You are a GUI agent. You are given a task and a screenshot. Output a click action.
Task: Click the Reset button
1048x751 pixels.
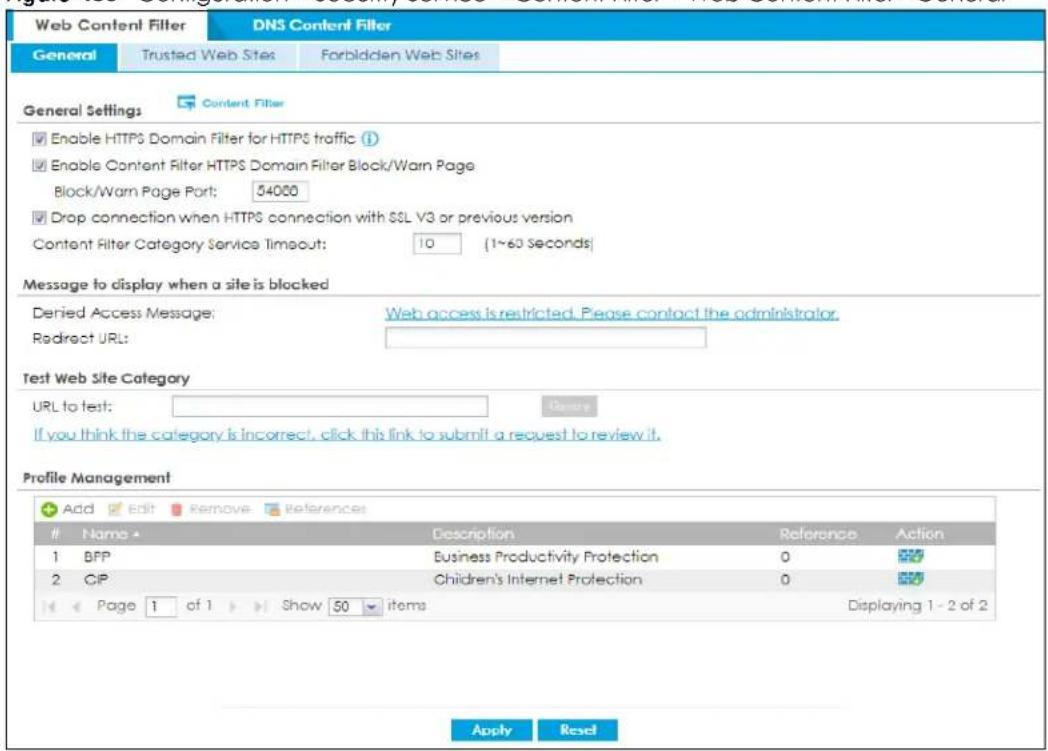point(577,730)
